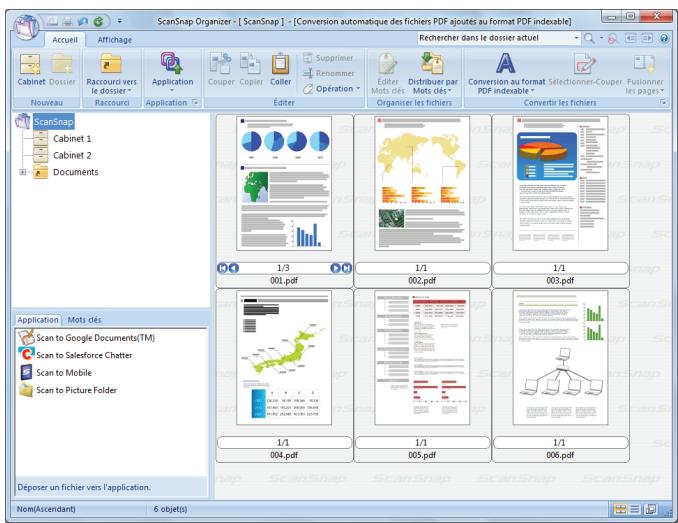
Task: Select Cabinet 2 in folder tree
Action: click(x=72, y=155)
